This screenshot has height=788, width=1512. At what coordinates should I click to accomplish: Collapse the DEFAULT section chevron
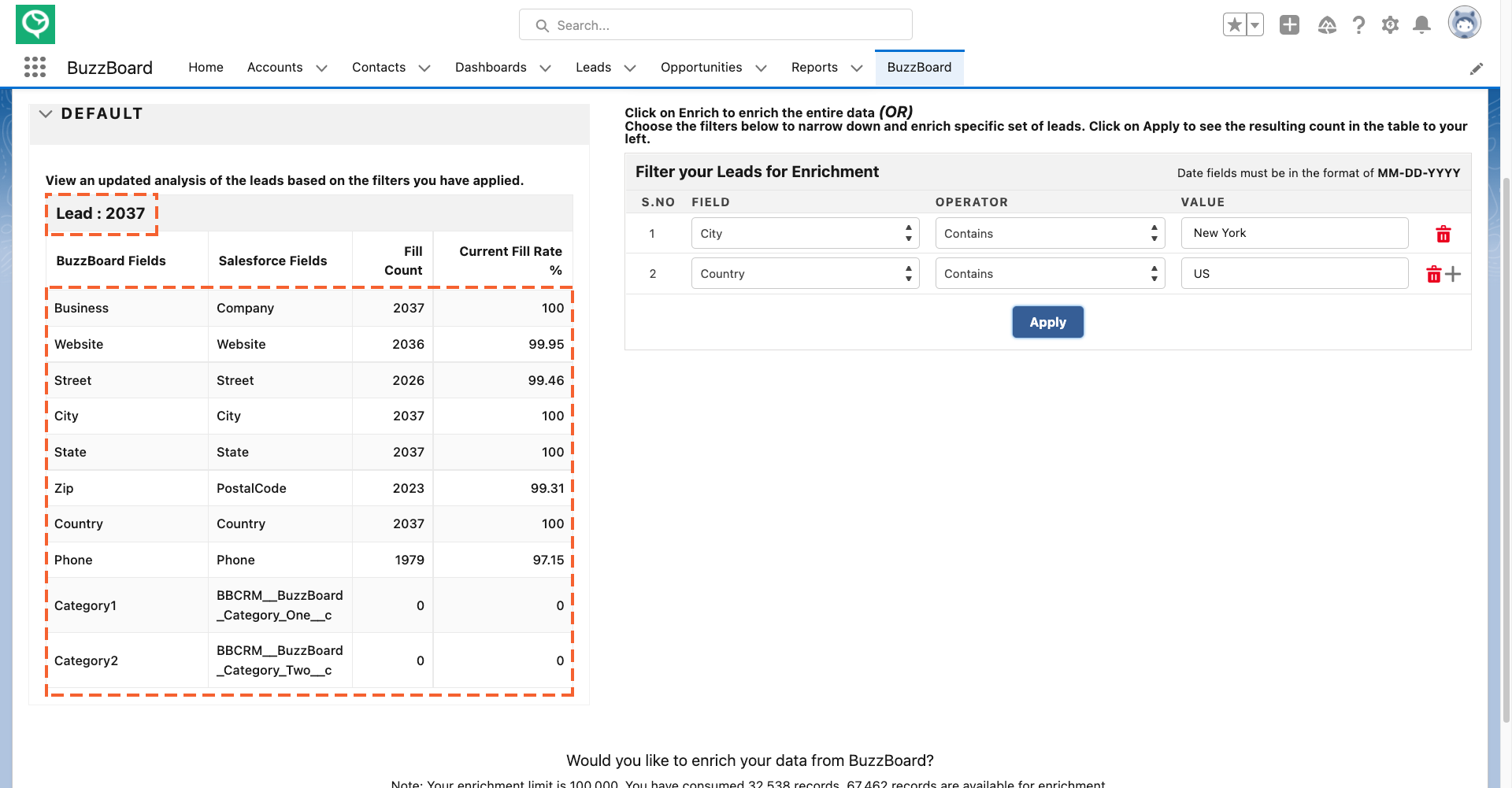pyautogui.click(x=46, y=114)
